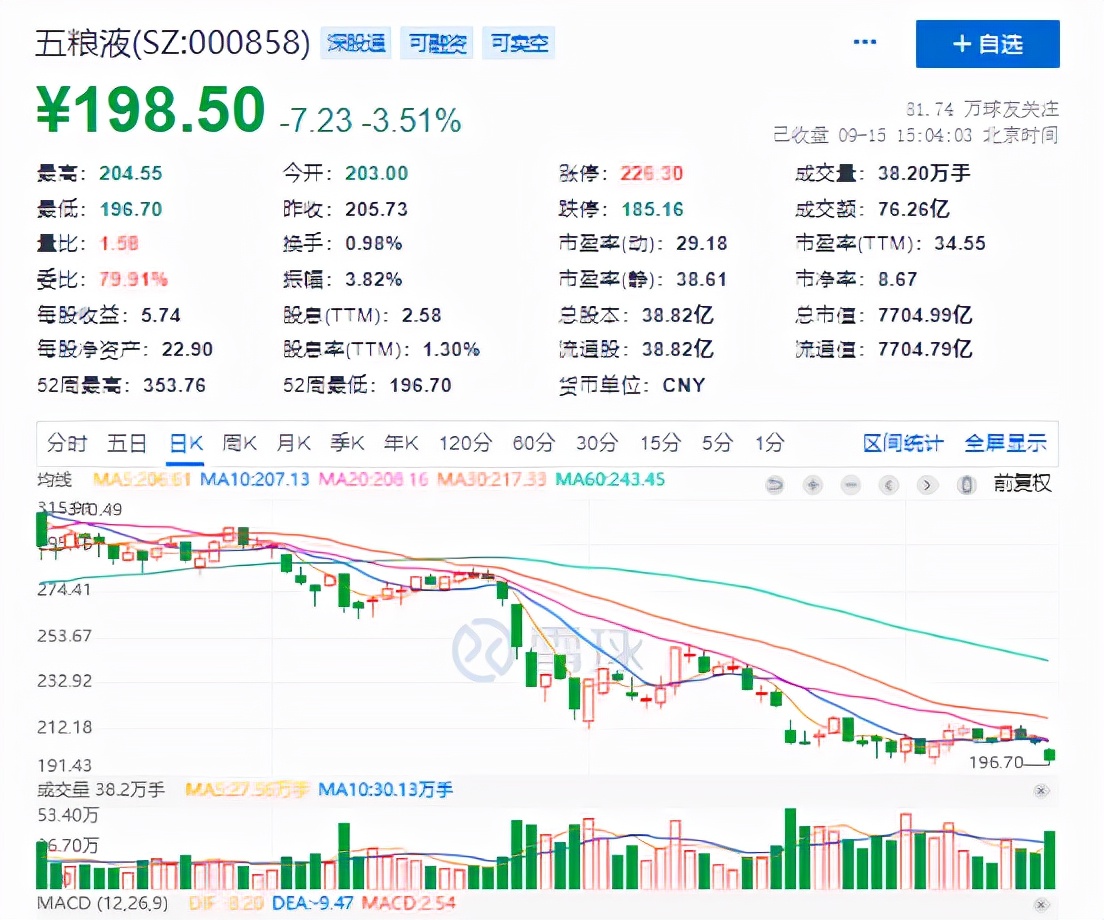Switch to the 1分 chart tab
1104x920 pixels.
tap(770, 443)
